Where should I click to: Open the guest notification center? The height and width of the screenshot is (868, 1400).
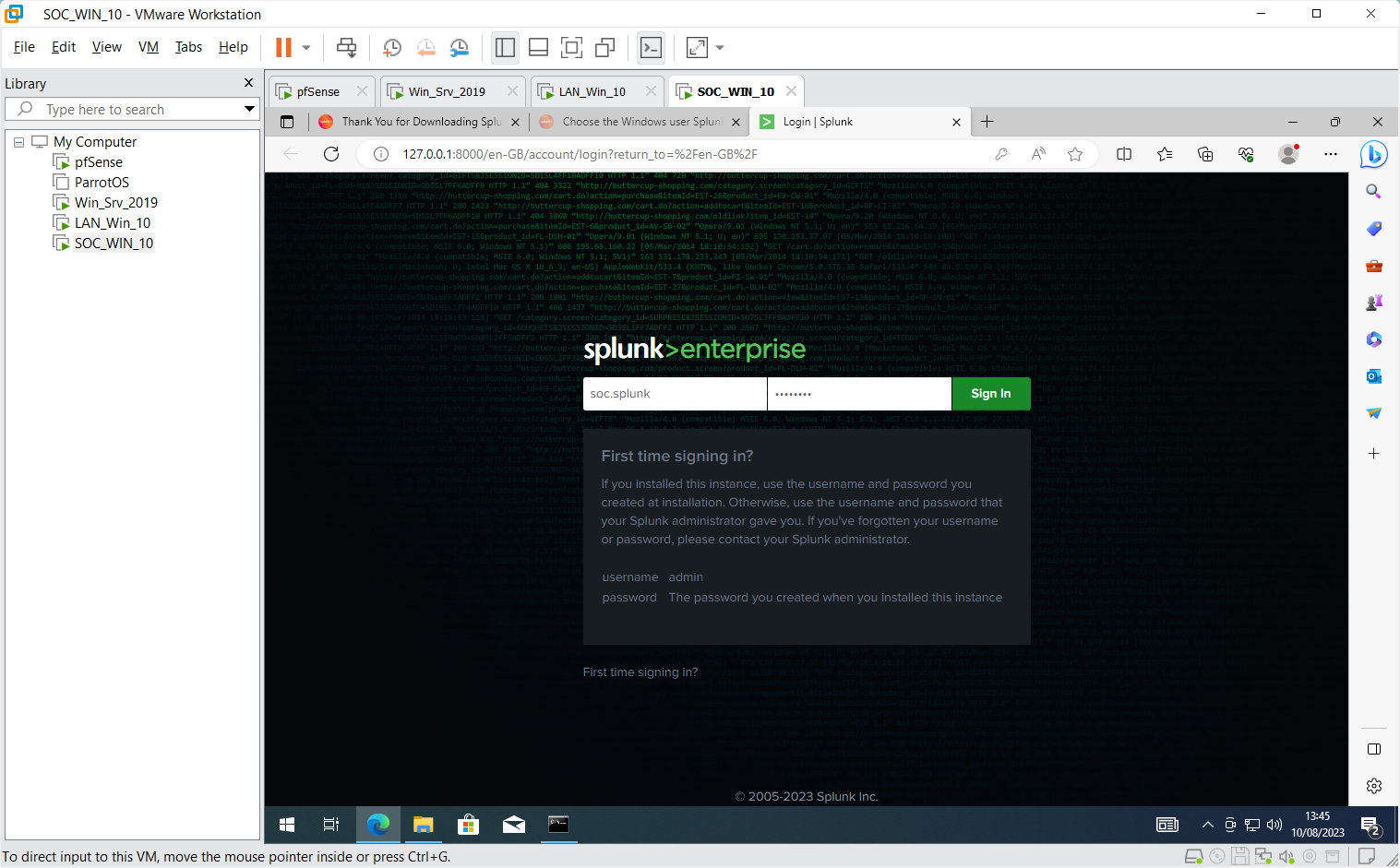(x=1370, y=825)
